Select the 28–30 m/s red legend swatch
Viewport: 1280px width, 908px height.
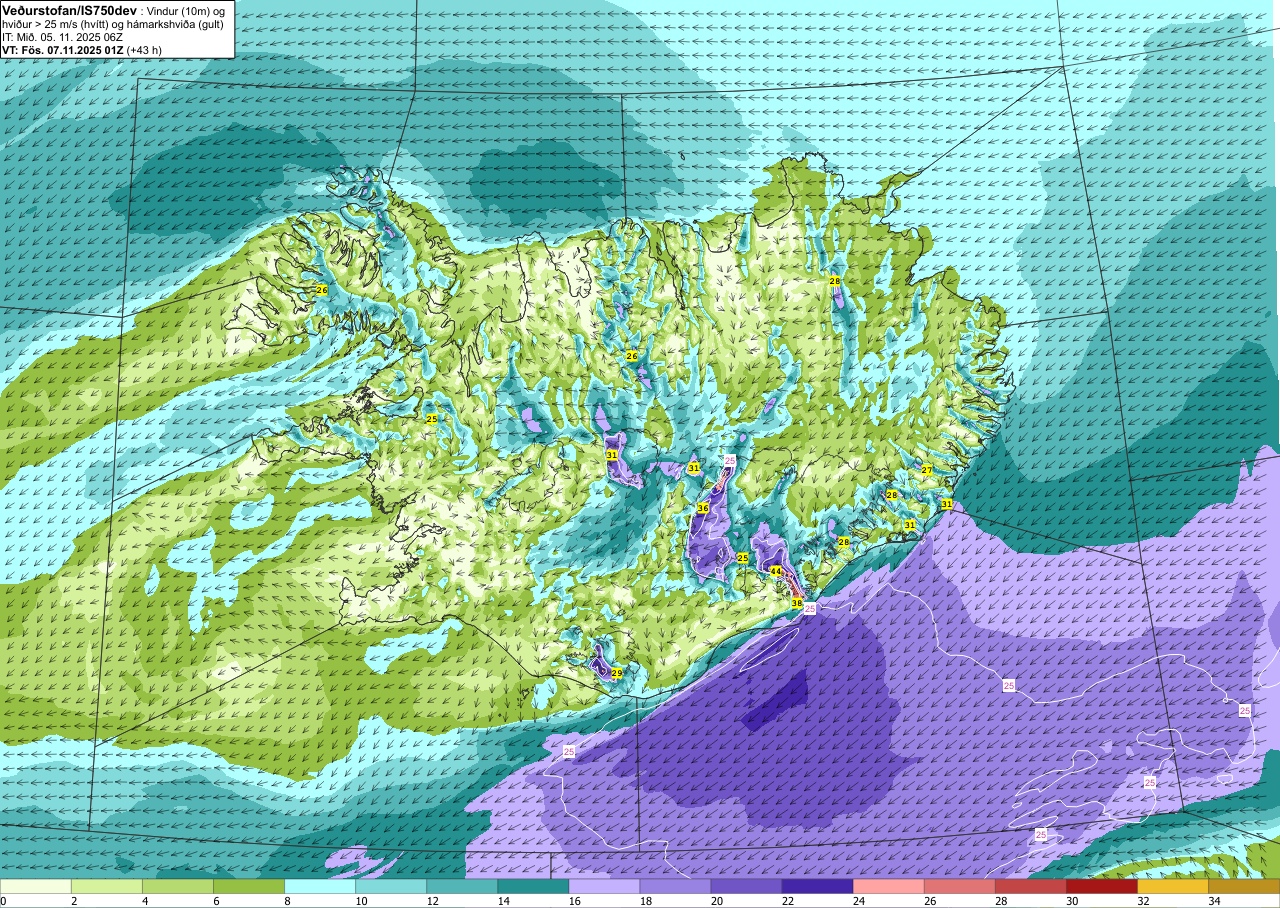click(x=1030, y=886)
